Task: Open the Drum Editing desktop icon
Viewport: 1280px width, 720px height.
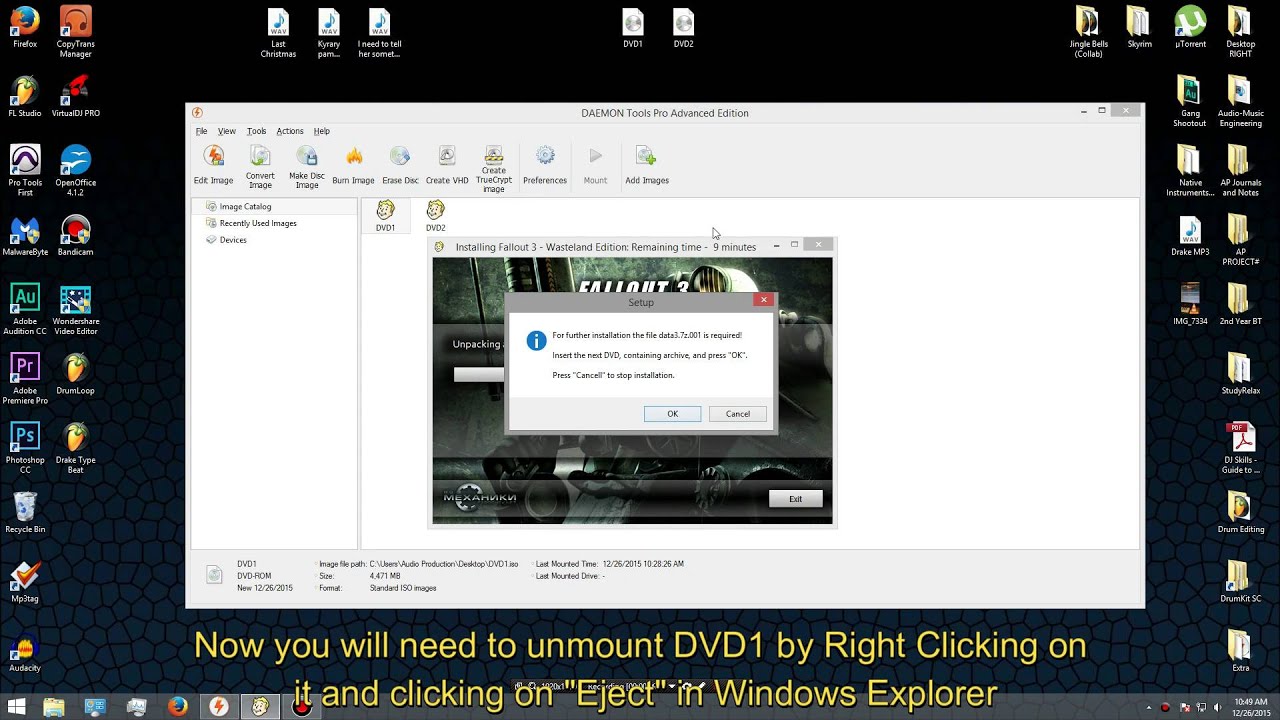Action: (x=1241, y=512)
